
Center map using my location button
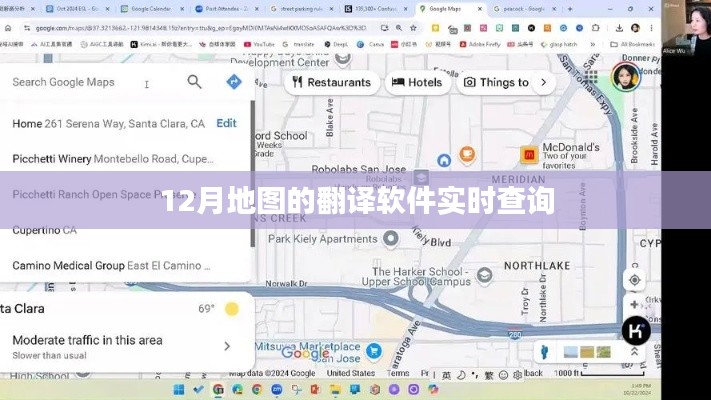click(x=634, y=280)
